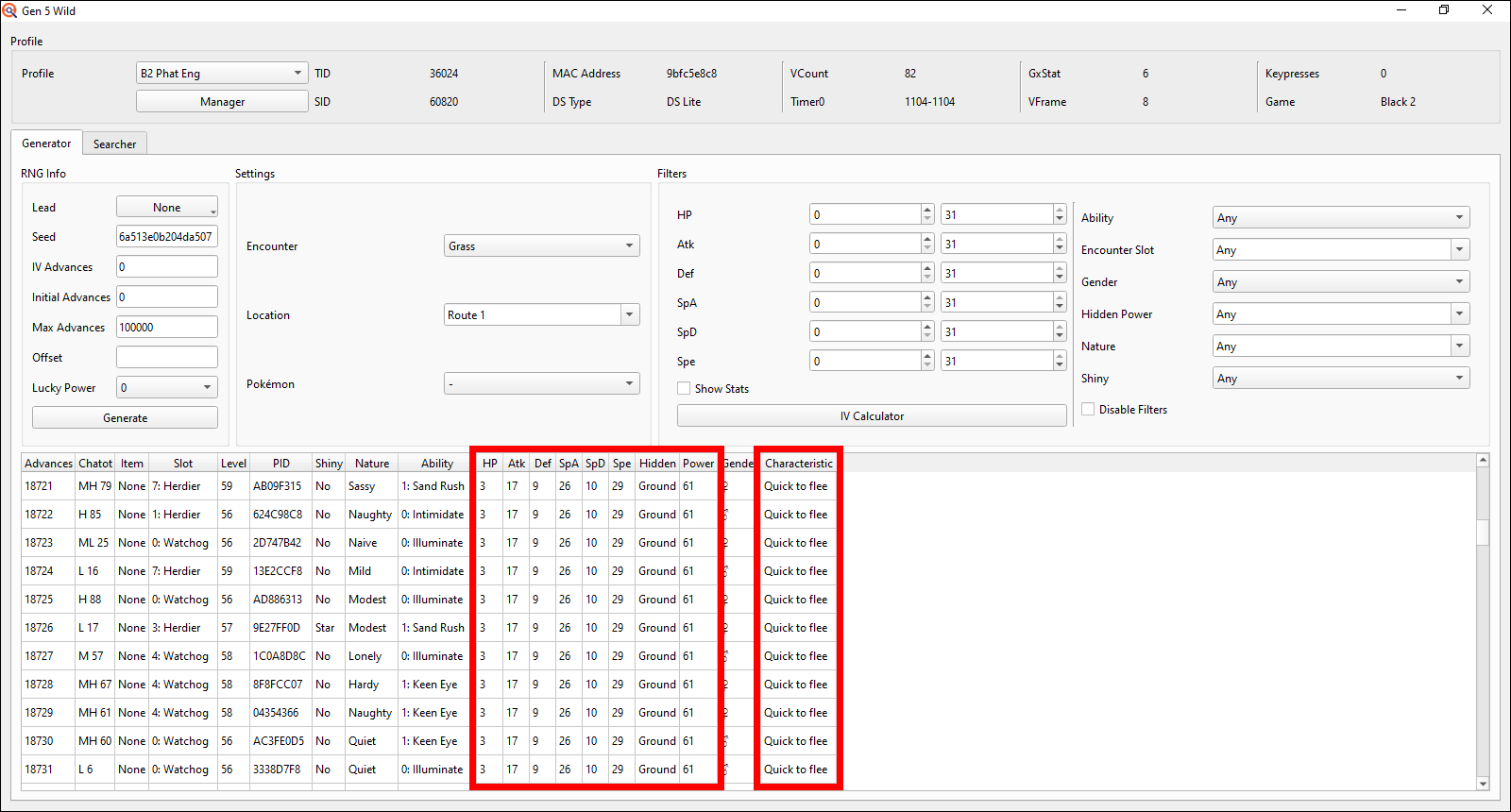Viewport: 1511px width, 812px height.
Task: Open the profile Manager button
Action: tap(222, 102)
